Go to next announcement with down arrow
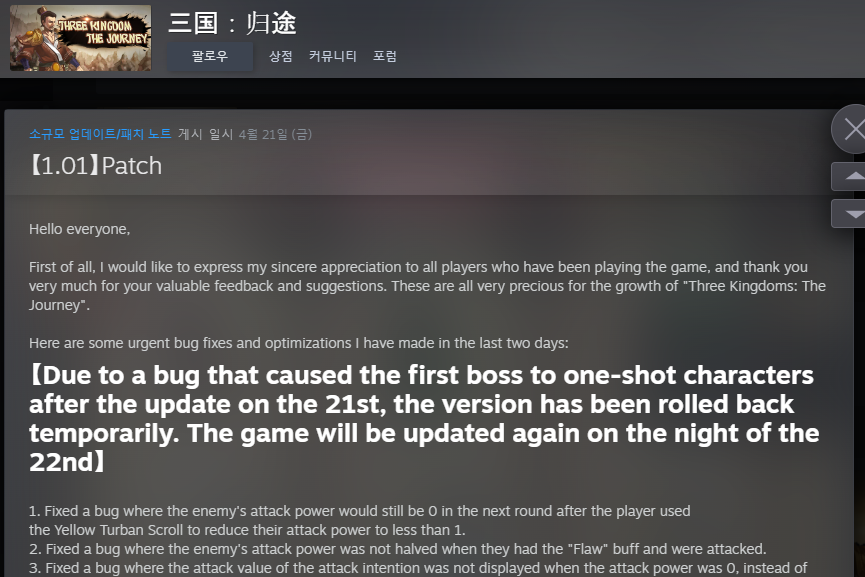 coord(850,213)
